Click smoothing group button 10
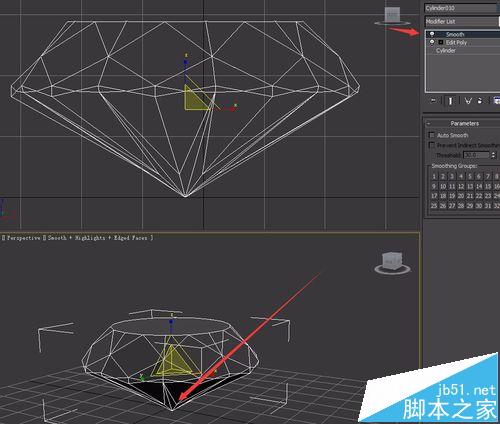This screenshot has width=500, height=424. 443,186
